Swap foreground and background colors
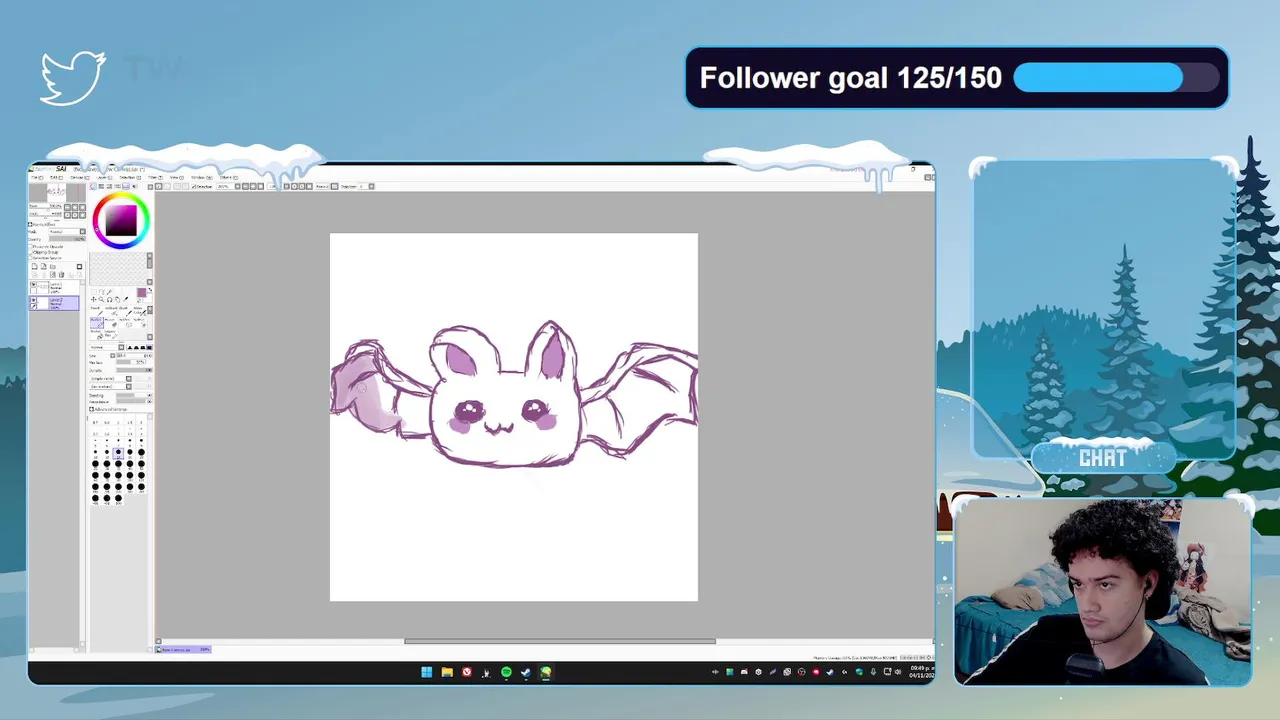The width and height of the screenshot is (1280, 720). [150, 289]
